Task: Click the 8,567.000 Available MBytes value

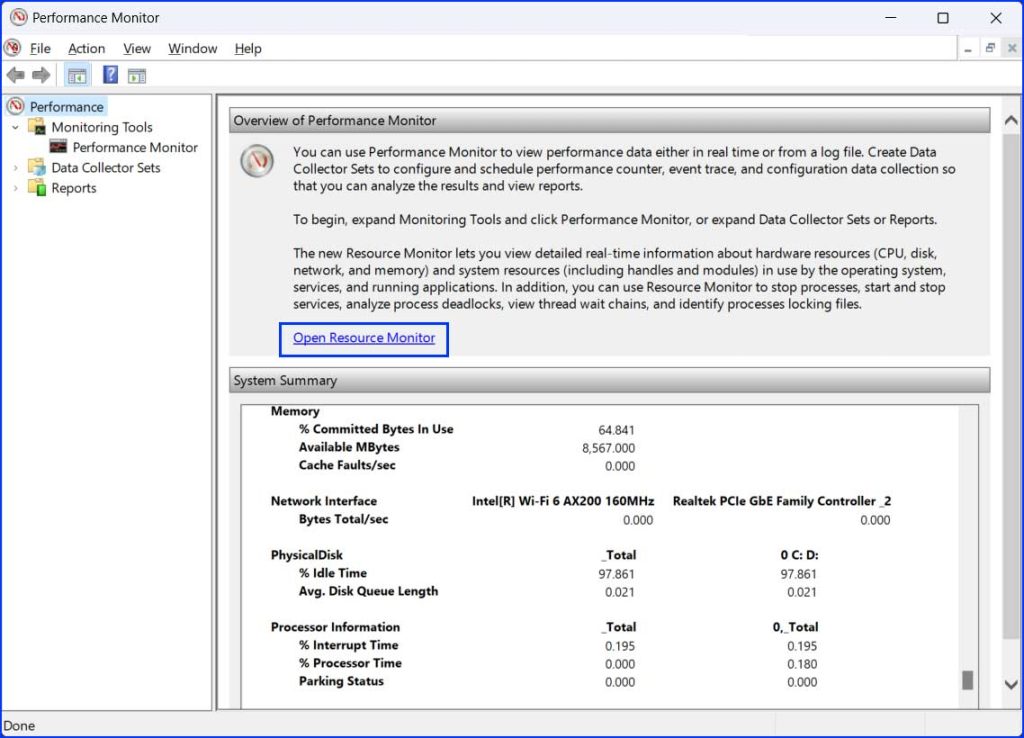Action: click(608, 448)
